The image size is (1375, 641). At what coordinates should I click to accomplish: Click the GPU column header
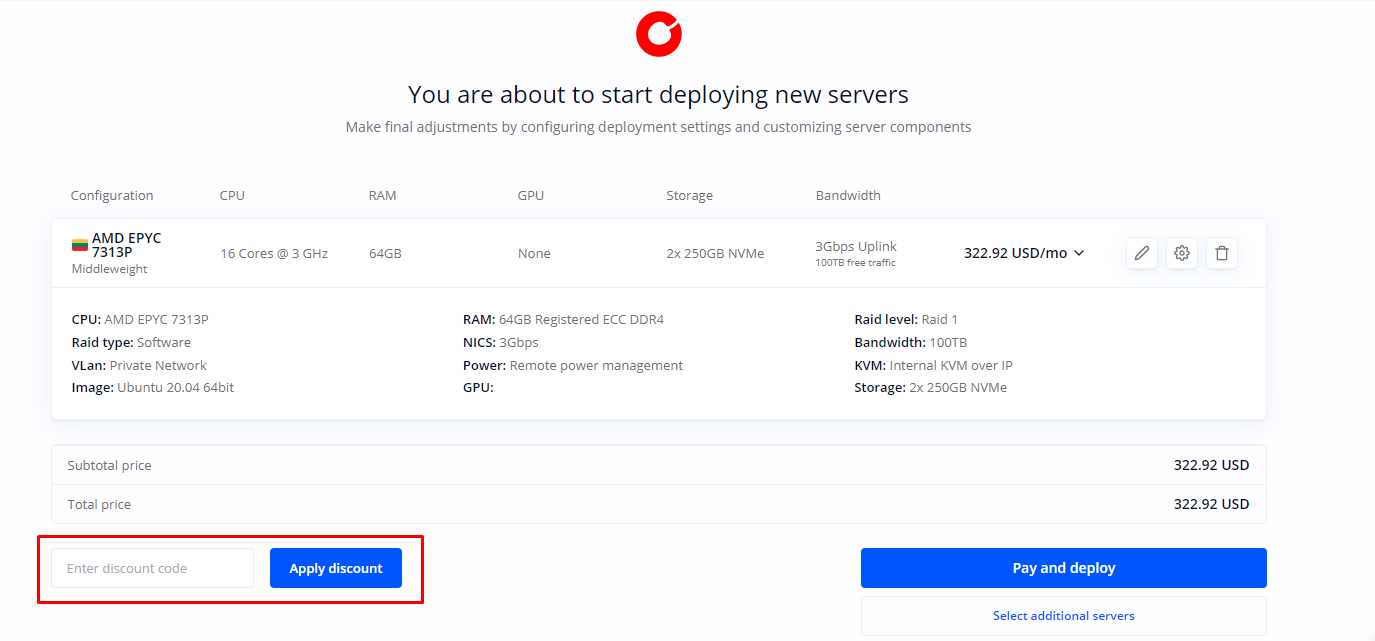coord(531,195)
